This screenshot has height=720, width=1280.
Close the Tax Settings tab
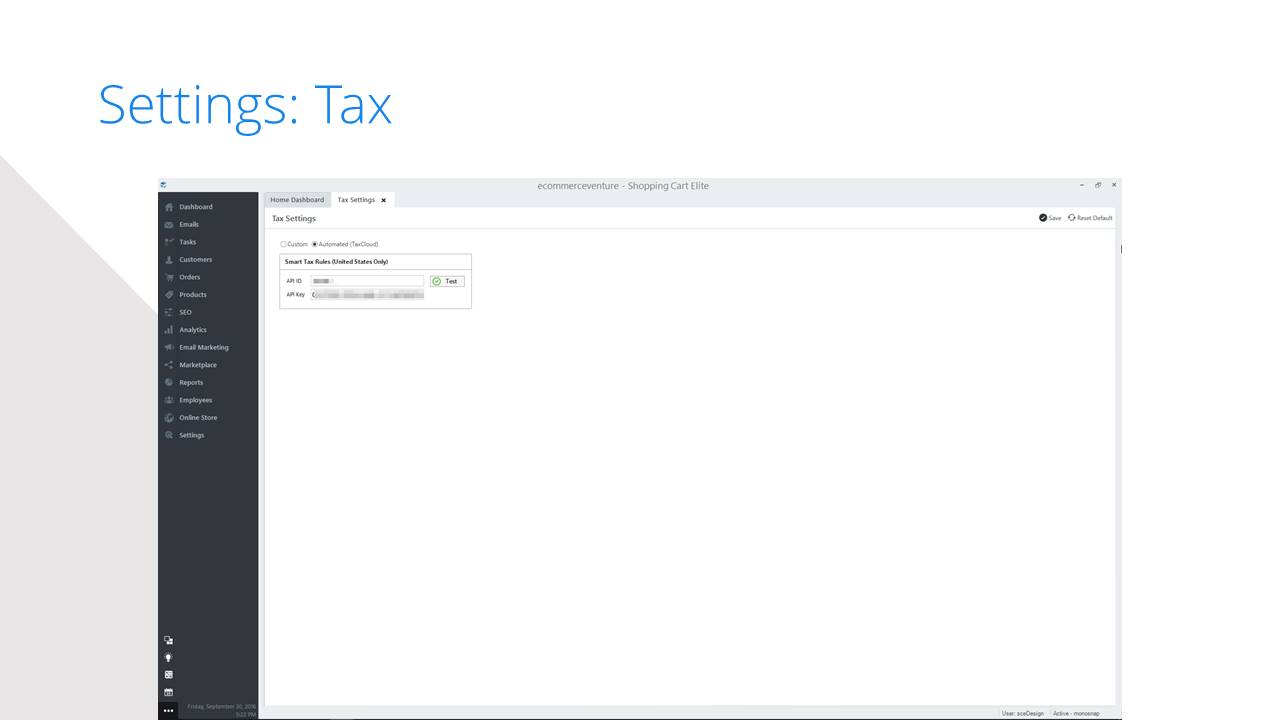pyautogui.click(x=384, y=200)
